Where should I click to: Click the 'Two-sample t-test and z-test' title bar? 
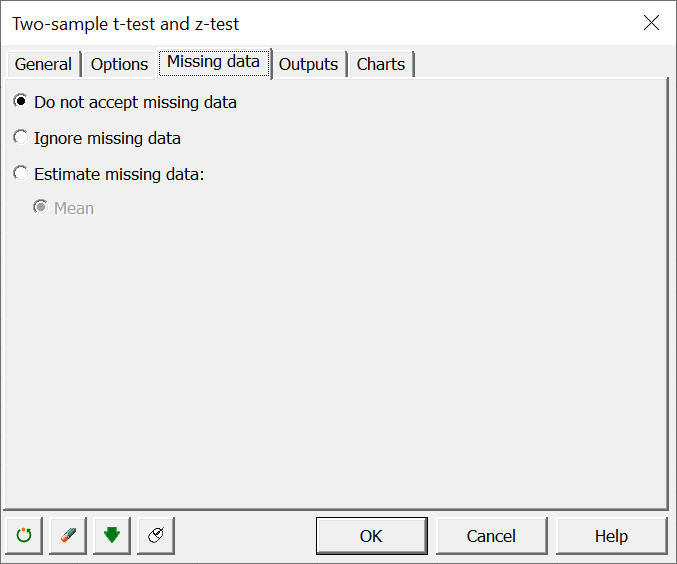[x=125, y=24]
